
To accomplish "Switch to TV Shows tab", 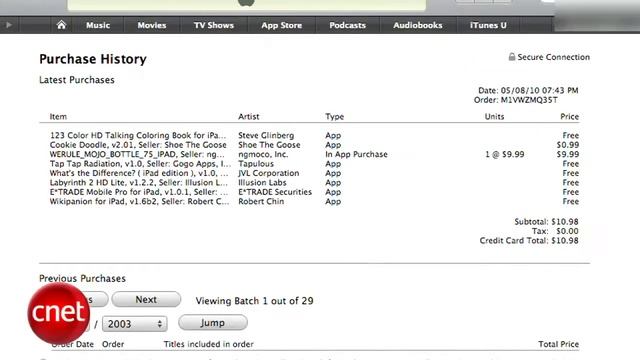I will [214, 25].
